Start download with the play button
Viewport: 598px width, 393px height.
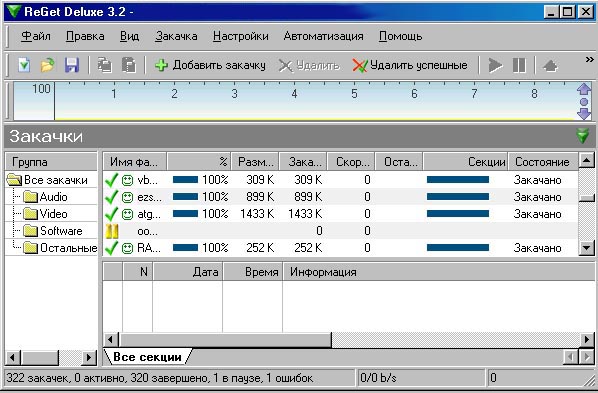(x=495, y=65)
